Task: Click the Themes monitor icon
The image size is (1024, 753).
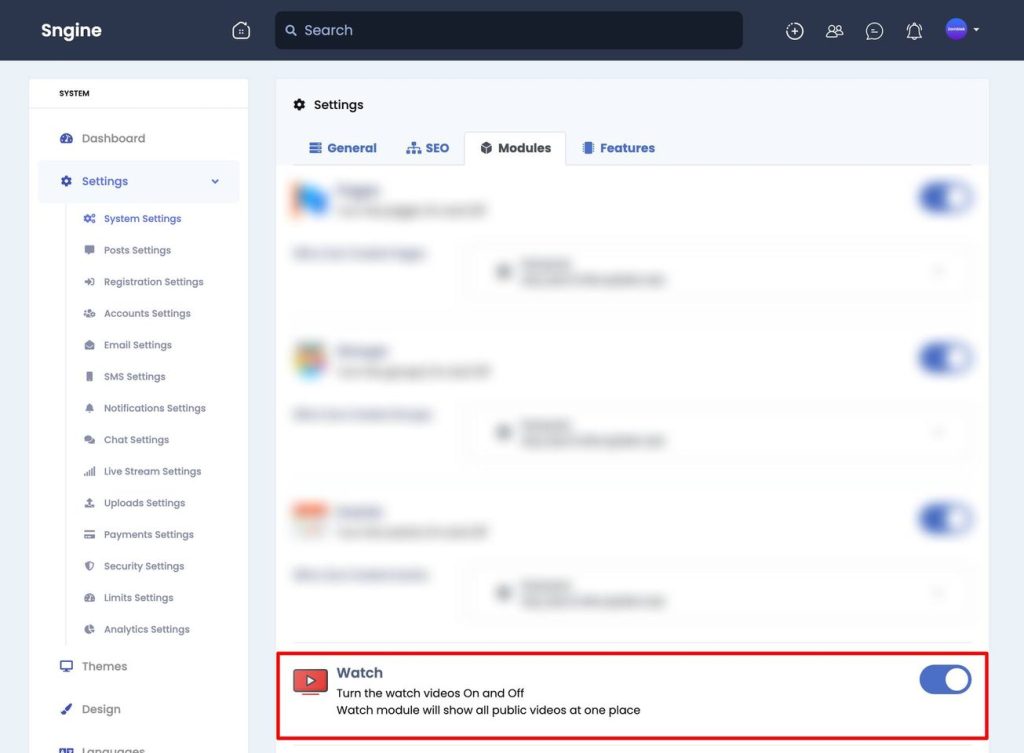Action: (66, 666)
